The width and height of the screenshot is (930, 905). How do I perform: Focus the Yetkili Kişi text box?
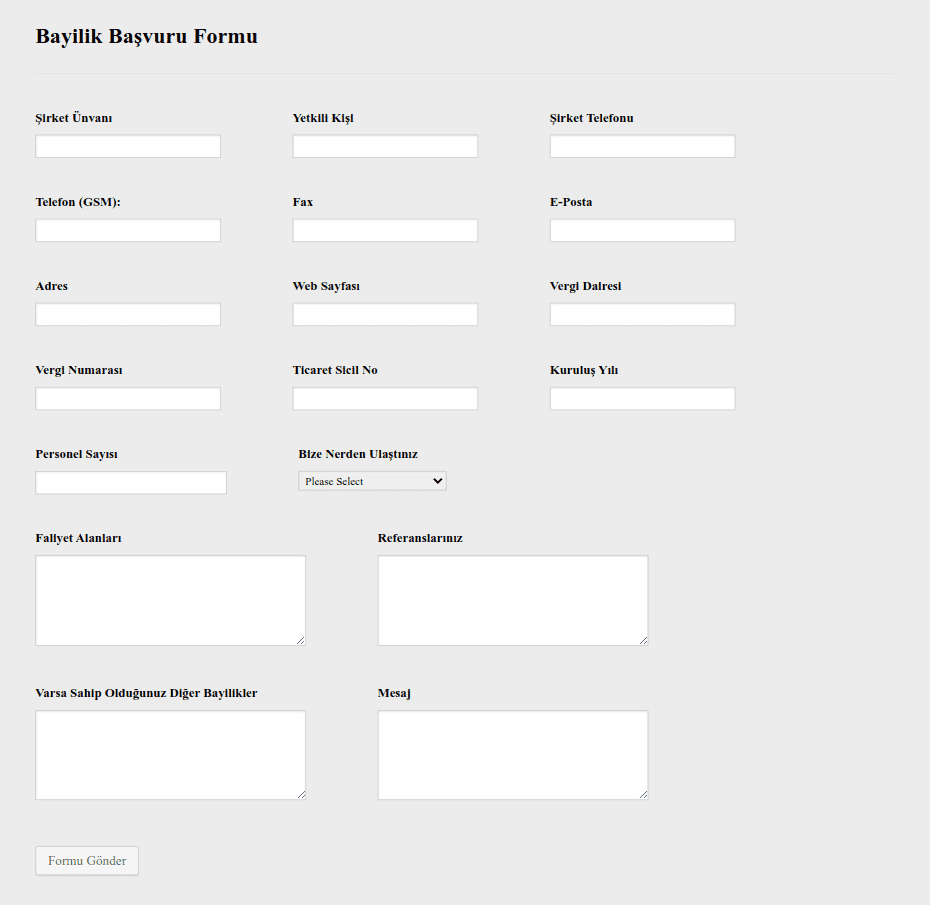pos(385,147)
